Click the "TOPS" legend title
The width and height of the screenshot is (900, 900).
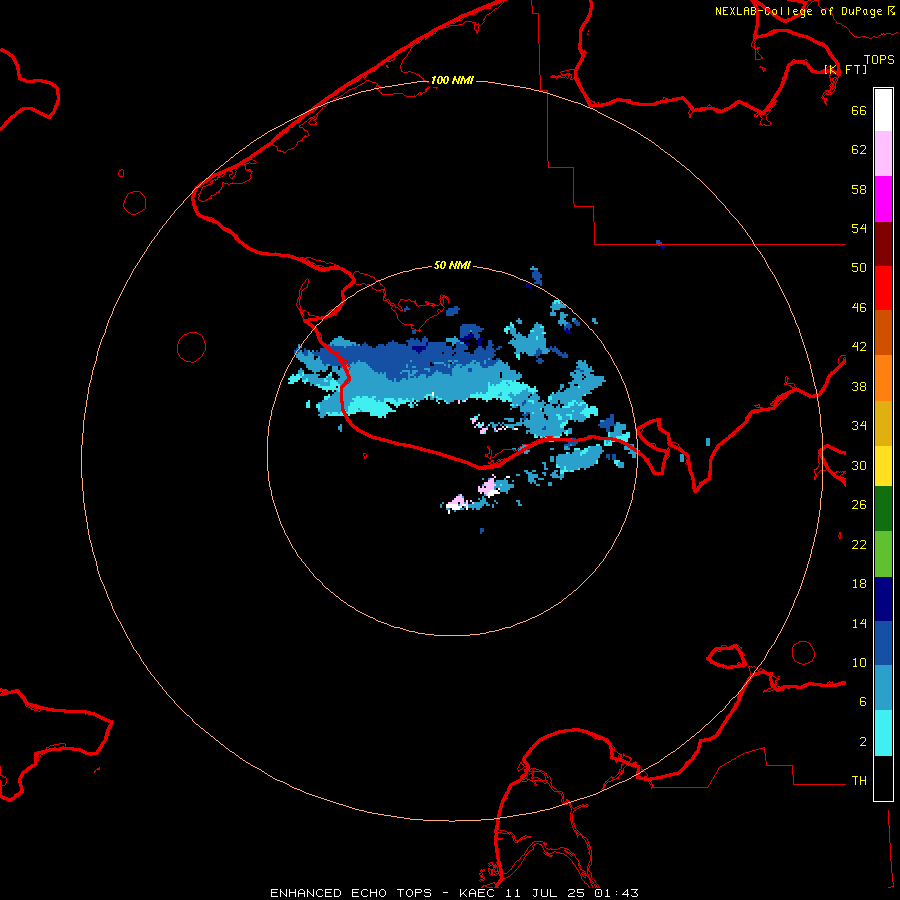pyautogui.click(x=879, y=59)
